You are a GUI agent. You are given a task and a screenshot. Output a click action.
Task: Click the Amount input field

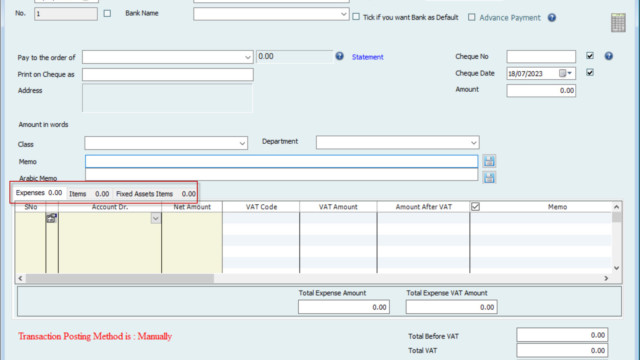[x=541, y=90]
